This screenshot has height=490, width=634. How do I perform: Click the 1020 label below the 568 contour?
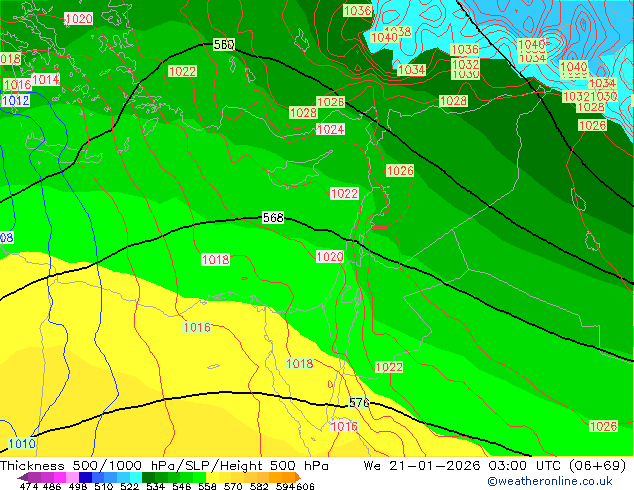tap(330, 256)
